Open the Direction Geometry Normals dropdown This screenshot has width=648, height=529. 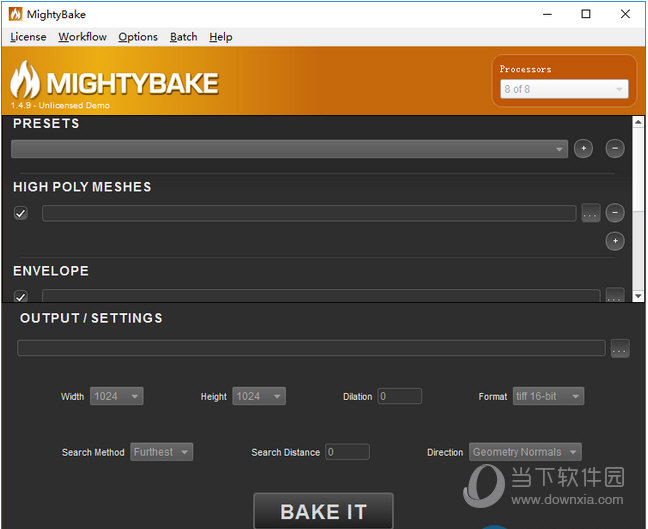(525, 452)
